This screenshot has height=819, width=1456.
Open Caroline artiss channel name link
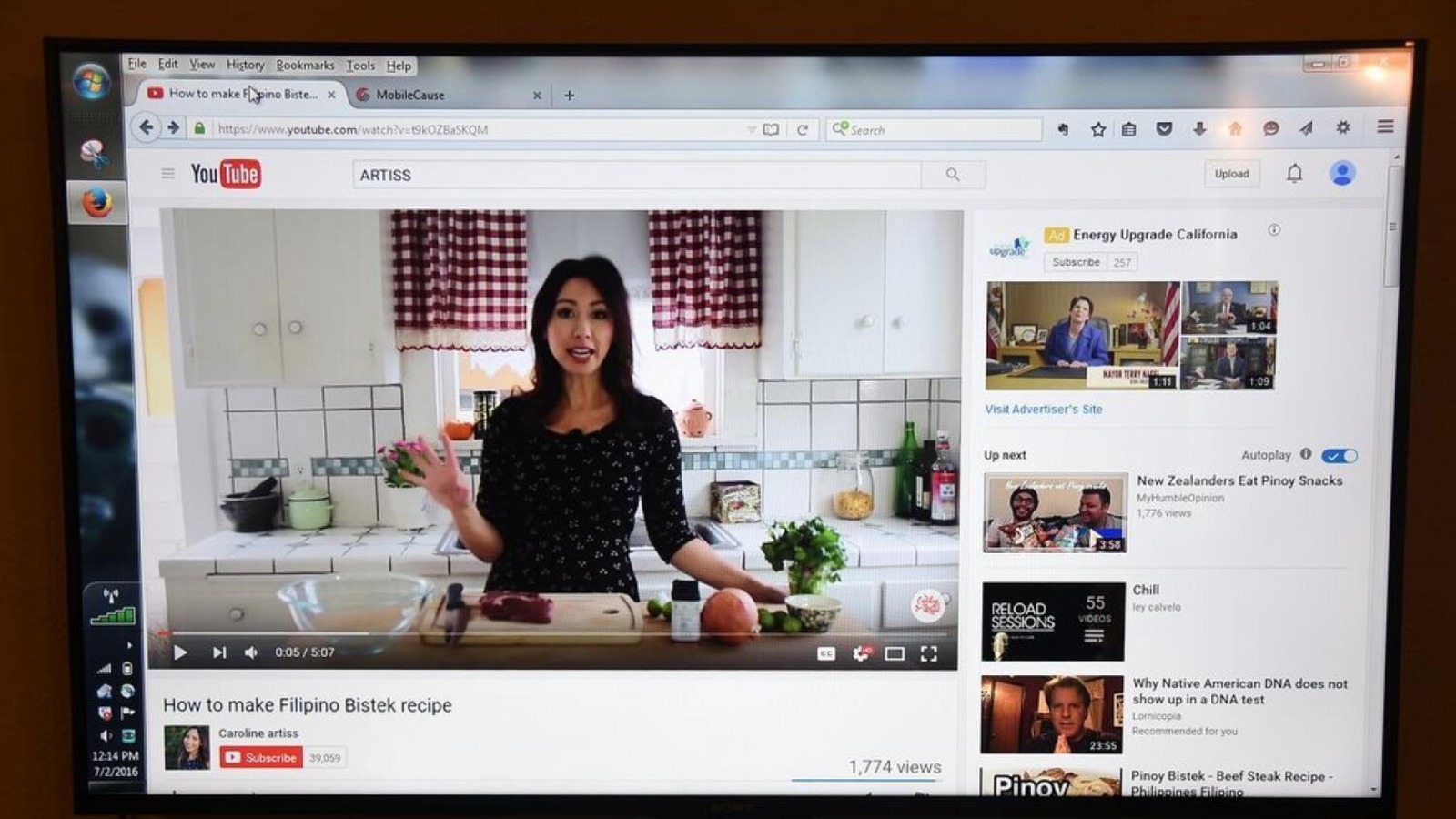[258, 733]
